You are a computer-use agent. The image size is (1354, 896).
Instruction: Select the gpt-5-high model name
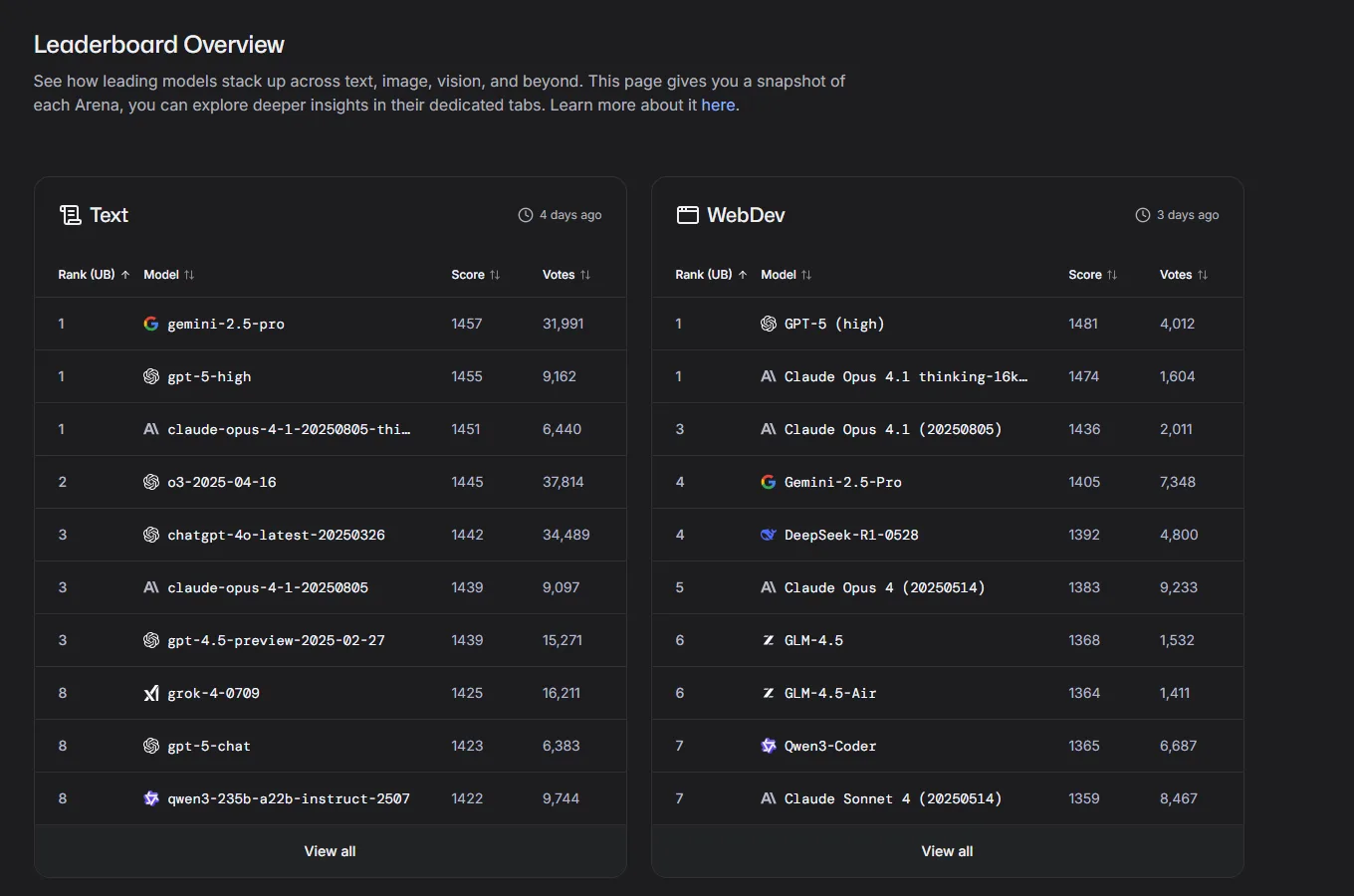point(209,376)
